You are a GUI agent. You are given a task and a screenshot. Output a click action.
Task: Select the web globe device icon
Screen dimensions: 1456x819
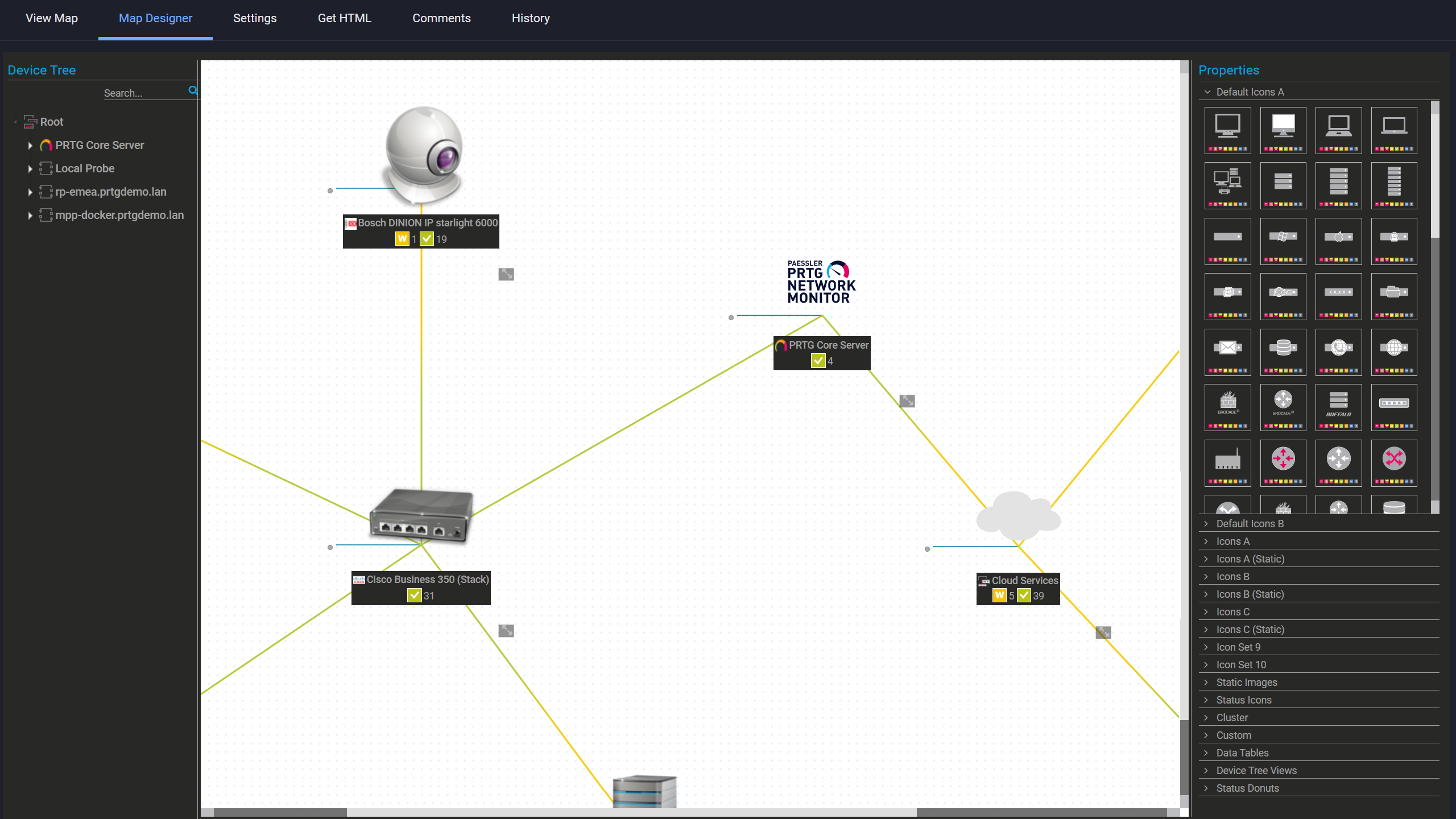coord(1394,352)
